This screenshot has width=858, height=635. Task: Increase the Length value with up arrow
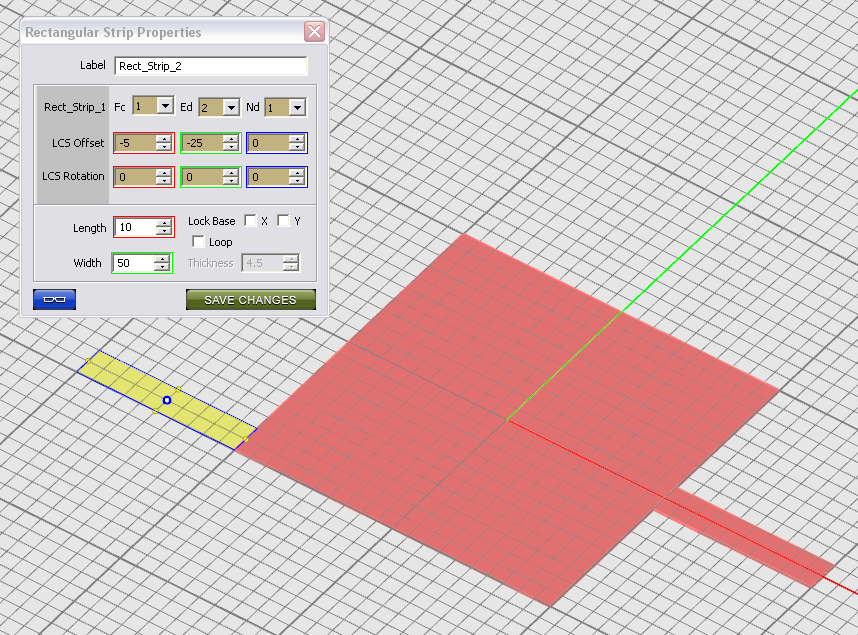coord(164,224)
